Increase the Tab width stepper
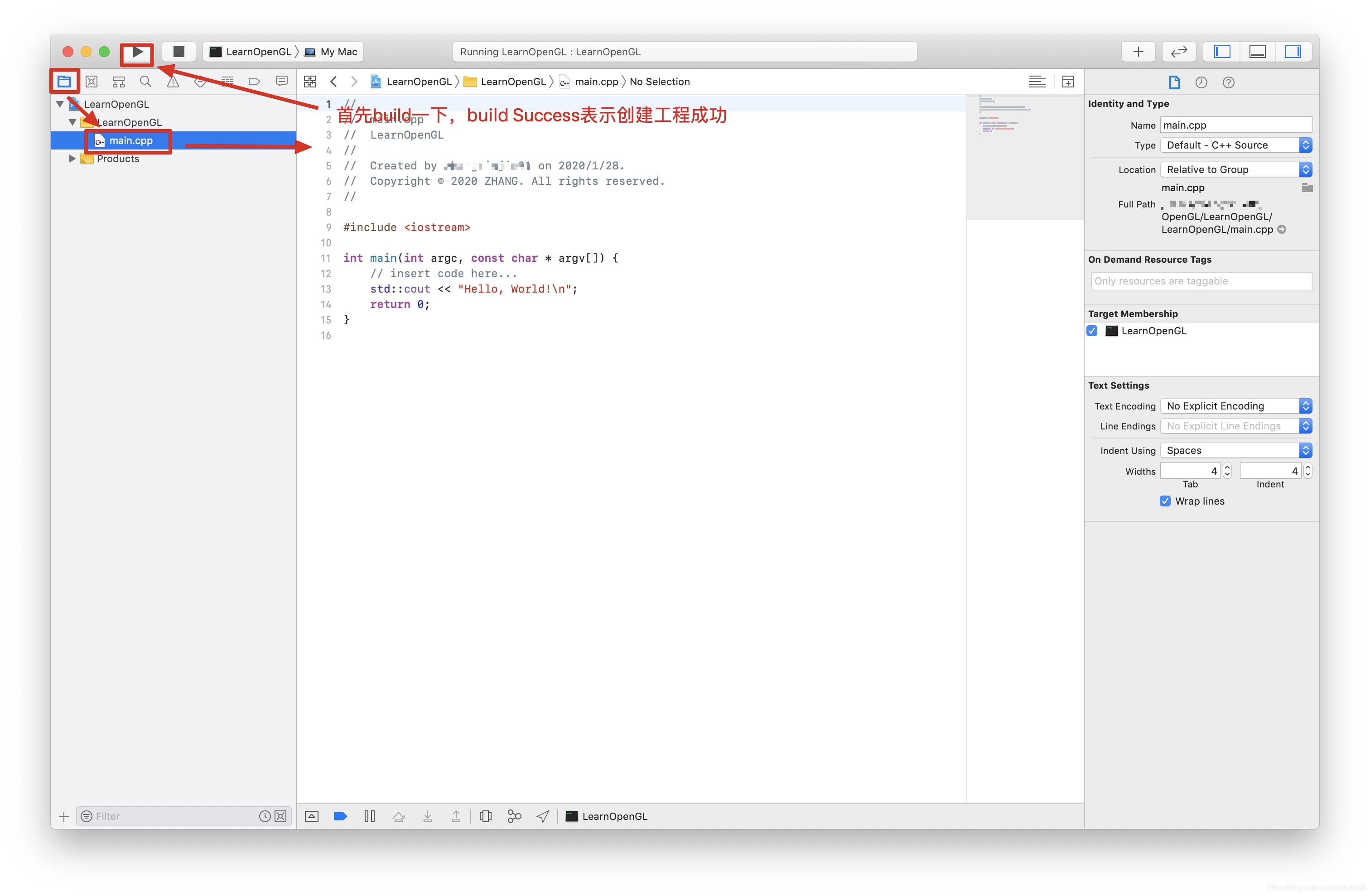Image resolution: width=1370 pixels, height=896 pixels. 1227,467
